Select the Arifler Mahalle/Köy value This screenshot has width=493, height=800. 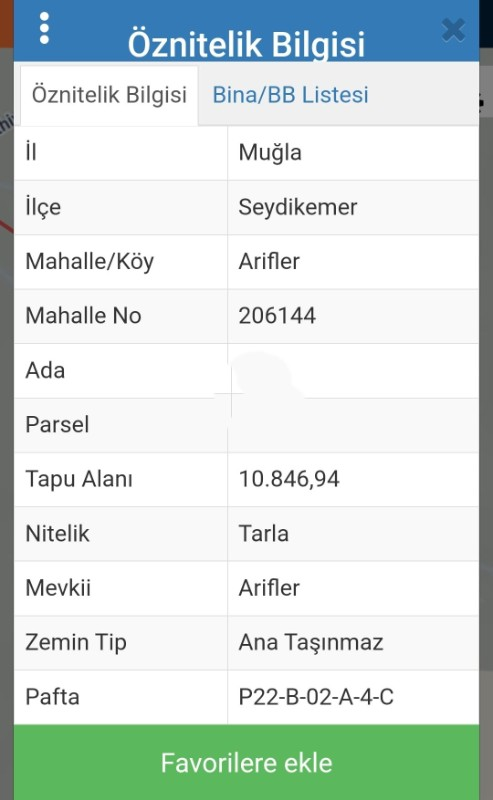pyautogui.click(x=269, y=262)
